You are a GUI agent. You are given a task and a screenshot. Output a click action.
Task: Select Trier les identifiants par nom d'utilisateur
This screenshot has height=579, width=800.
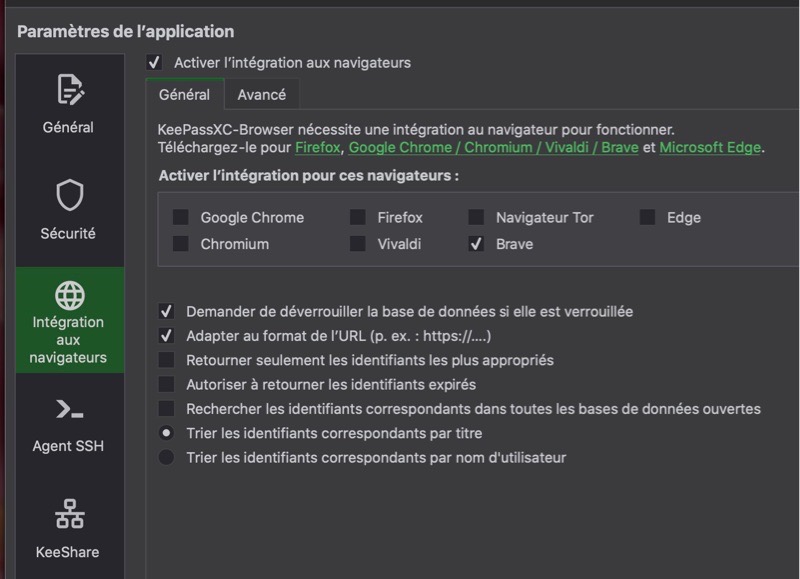pyautogui.click(x=167, y=458)
